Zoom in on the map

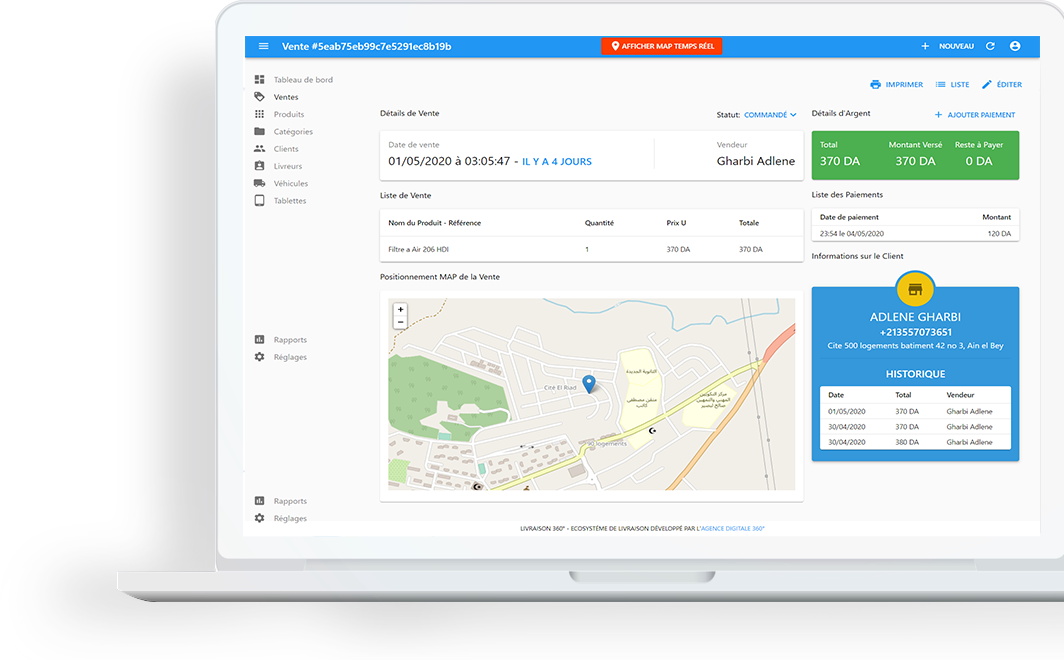pyautogui.click(x=401, y=310)
